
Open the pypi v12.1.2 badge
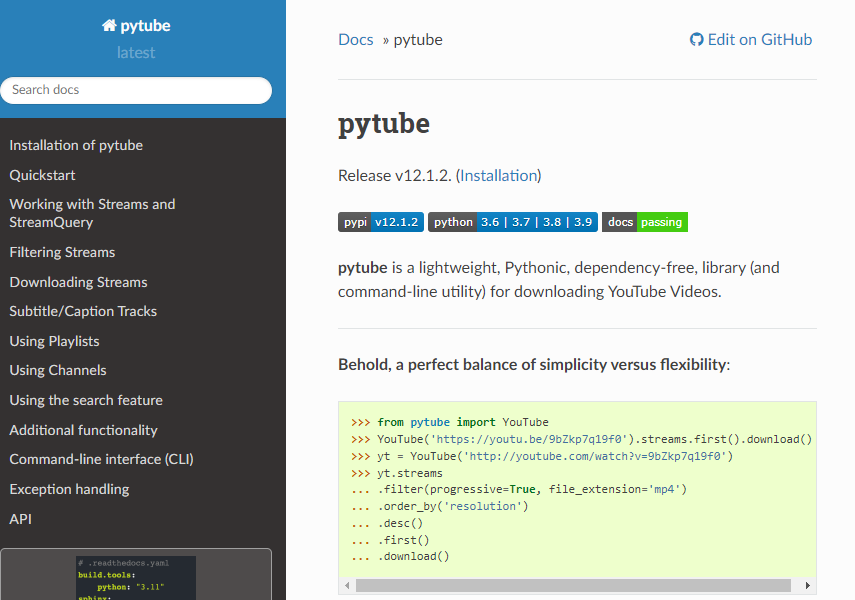point(381,222)
